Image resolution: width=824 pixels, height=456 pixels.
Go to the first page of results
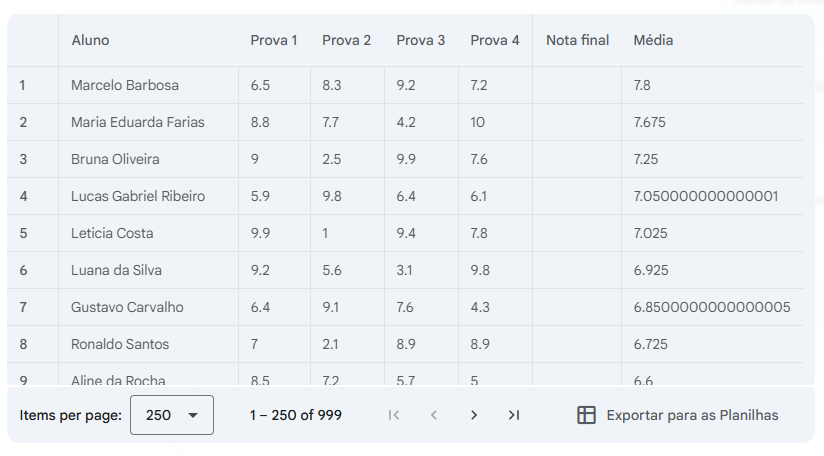click(394, 415)
